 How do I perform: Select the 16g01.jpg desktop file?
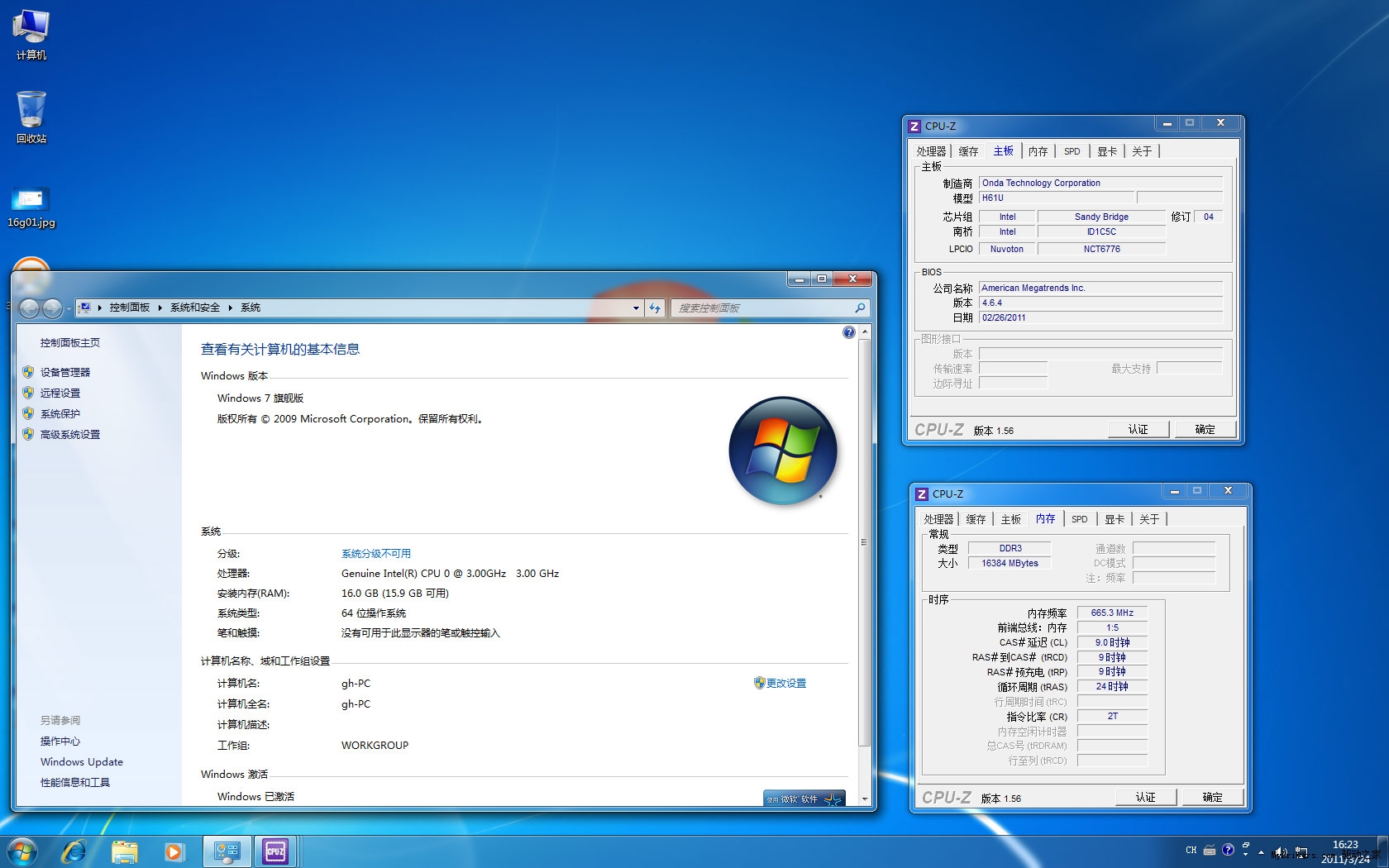31,207
